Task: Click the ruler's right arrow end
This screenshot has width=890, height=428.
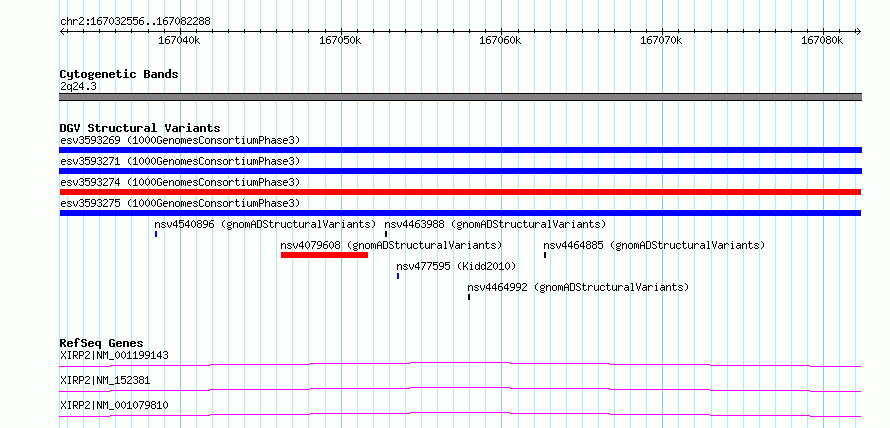Action: click(859, 31)
